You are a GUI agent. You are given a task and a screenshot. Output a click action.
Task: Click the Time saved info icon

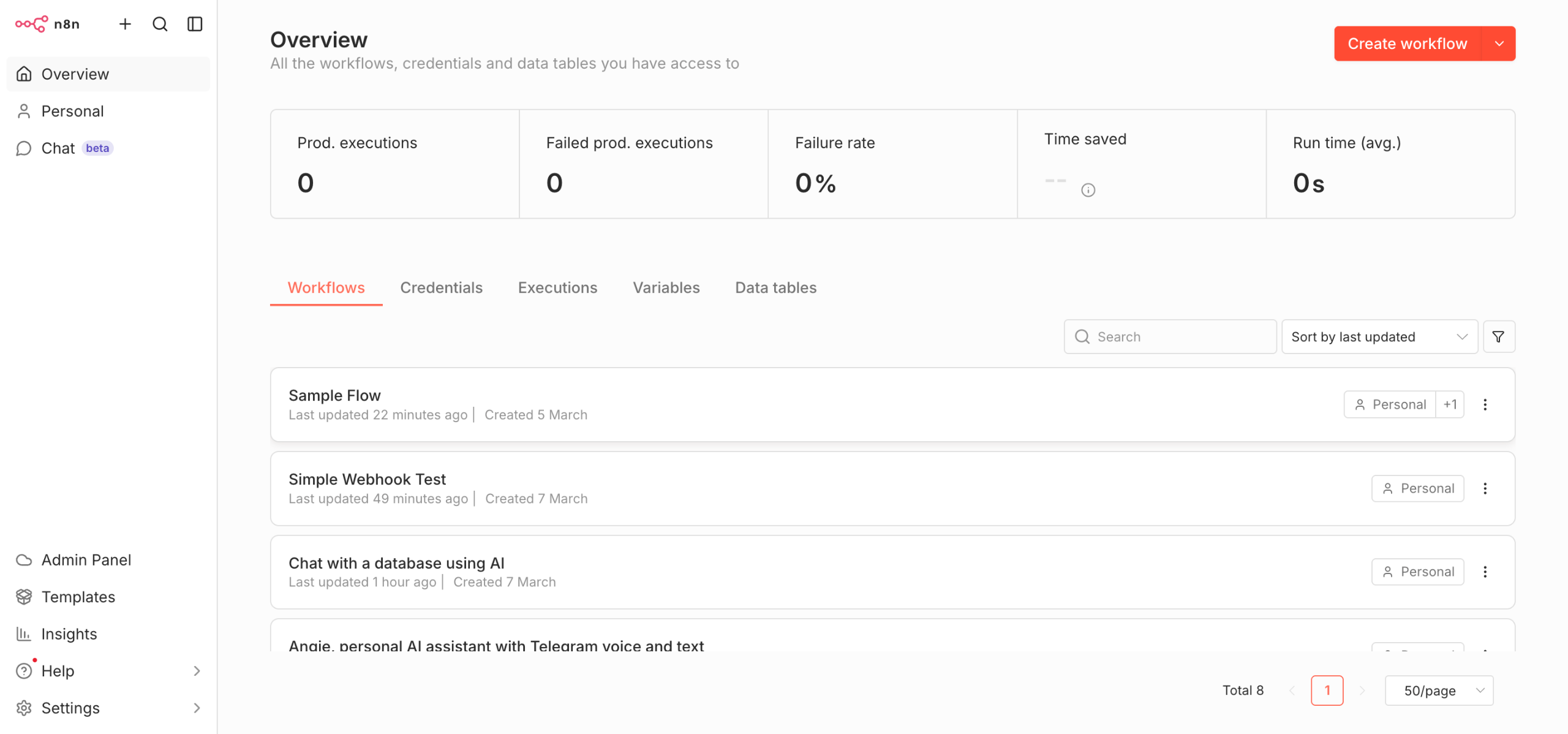(x=1088, y=190)
